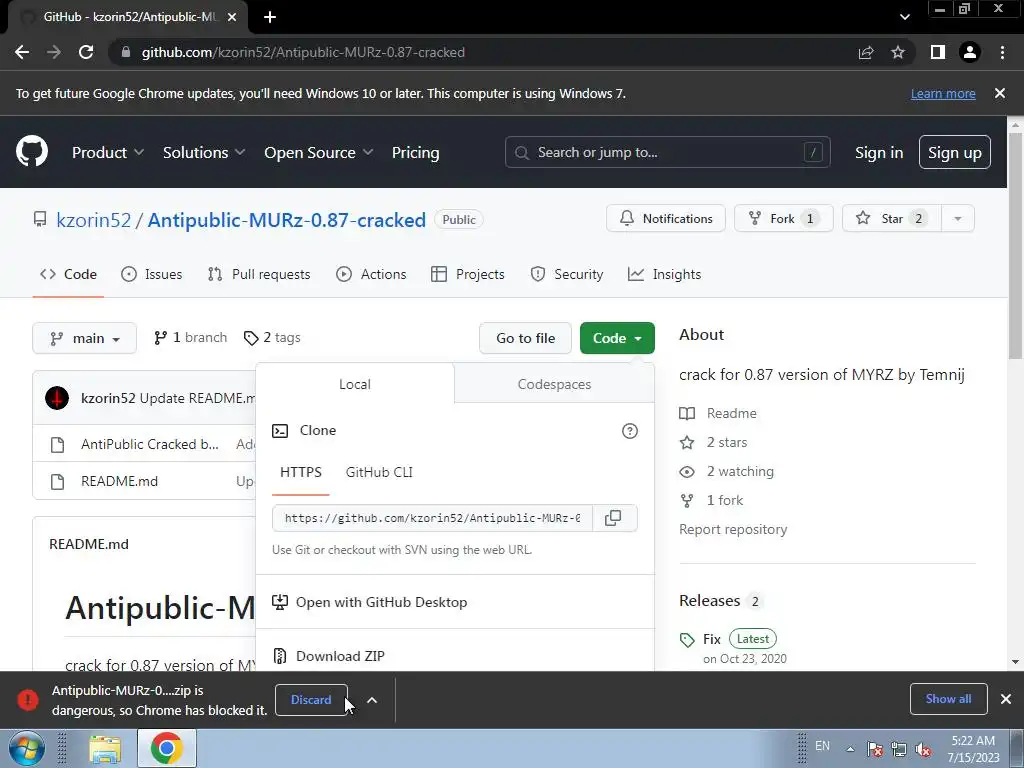Open Windows Start menu
Image resolution: width=1024 pixels, height=768 pixels.
point(25,748)
